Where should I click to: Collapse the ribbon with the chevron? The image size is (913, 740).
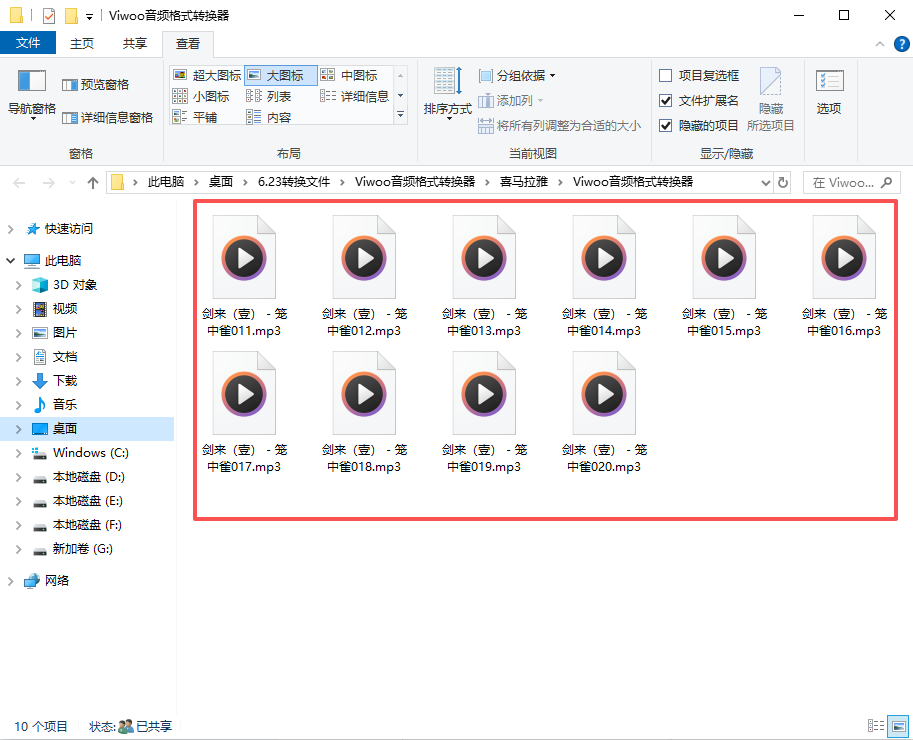880,44
